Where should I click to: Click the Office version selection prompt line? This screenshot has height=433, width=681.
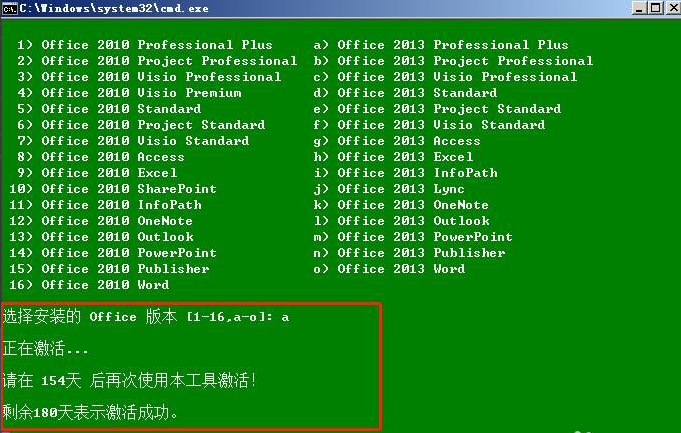pyautogui.click(x=145, y=317)
